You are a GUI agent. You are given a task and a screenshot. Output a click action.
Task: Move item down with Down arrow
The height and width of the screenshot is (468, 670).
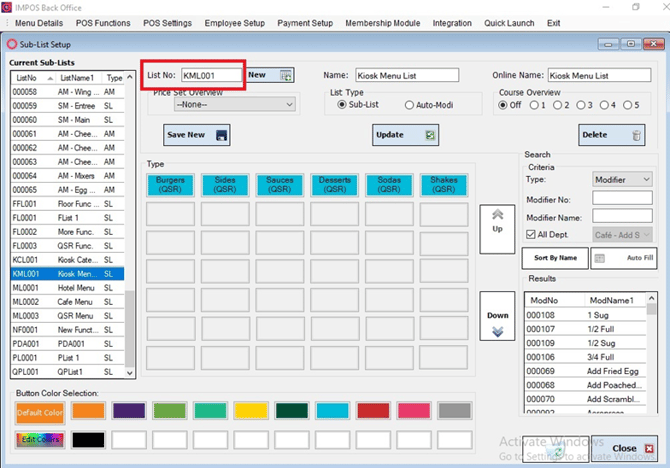pos(497,316)
